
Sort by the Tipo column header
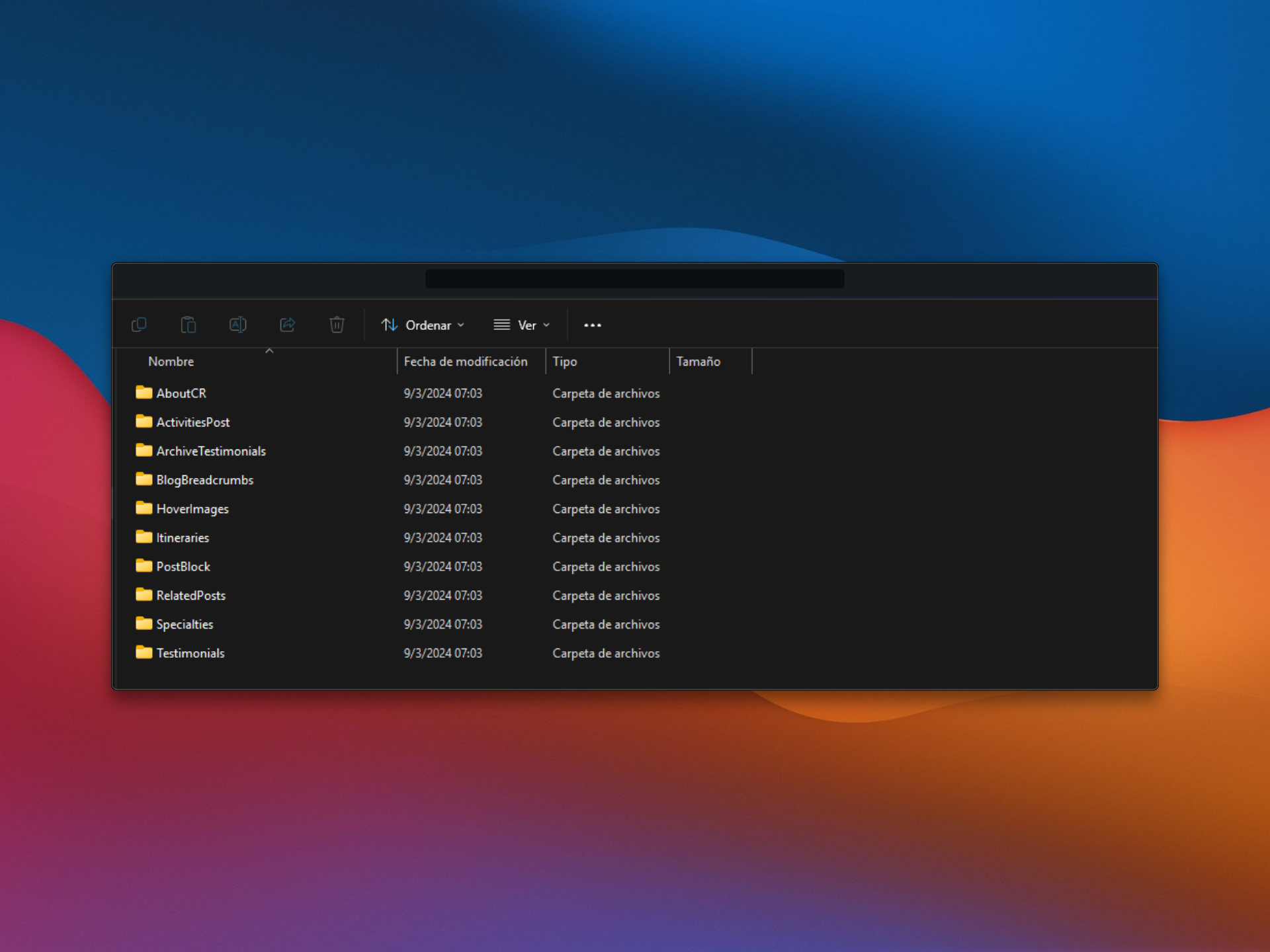tap(565, 362)
